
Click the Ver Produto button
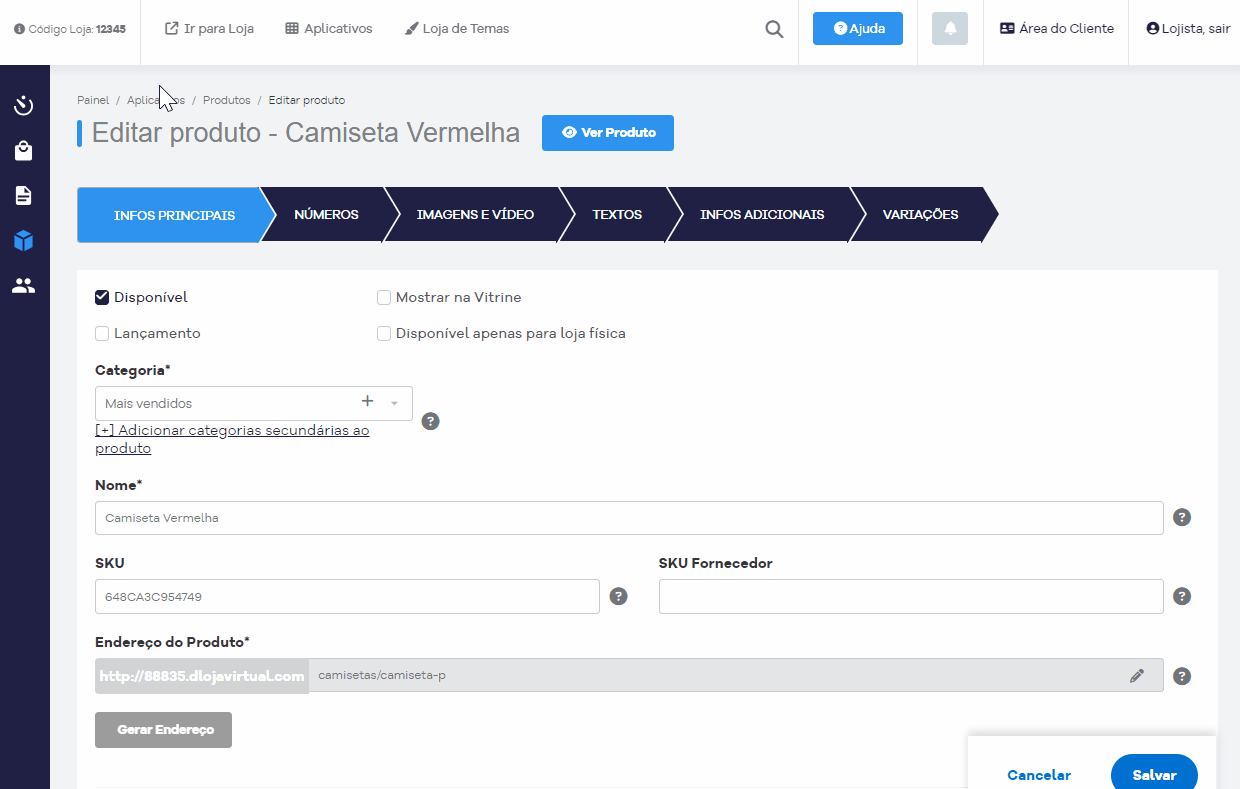[608, 133]
